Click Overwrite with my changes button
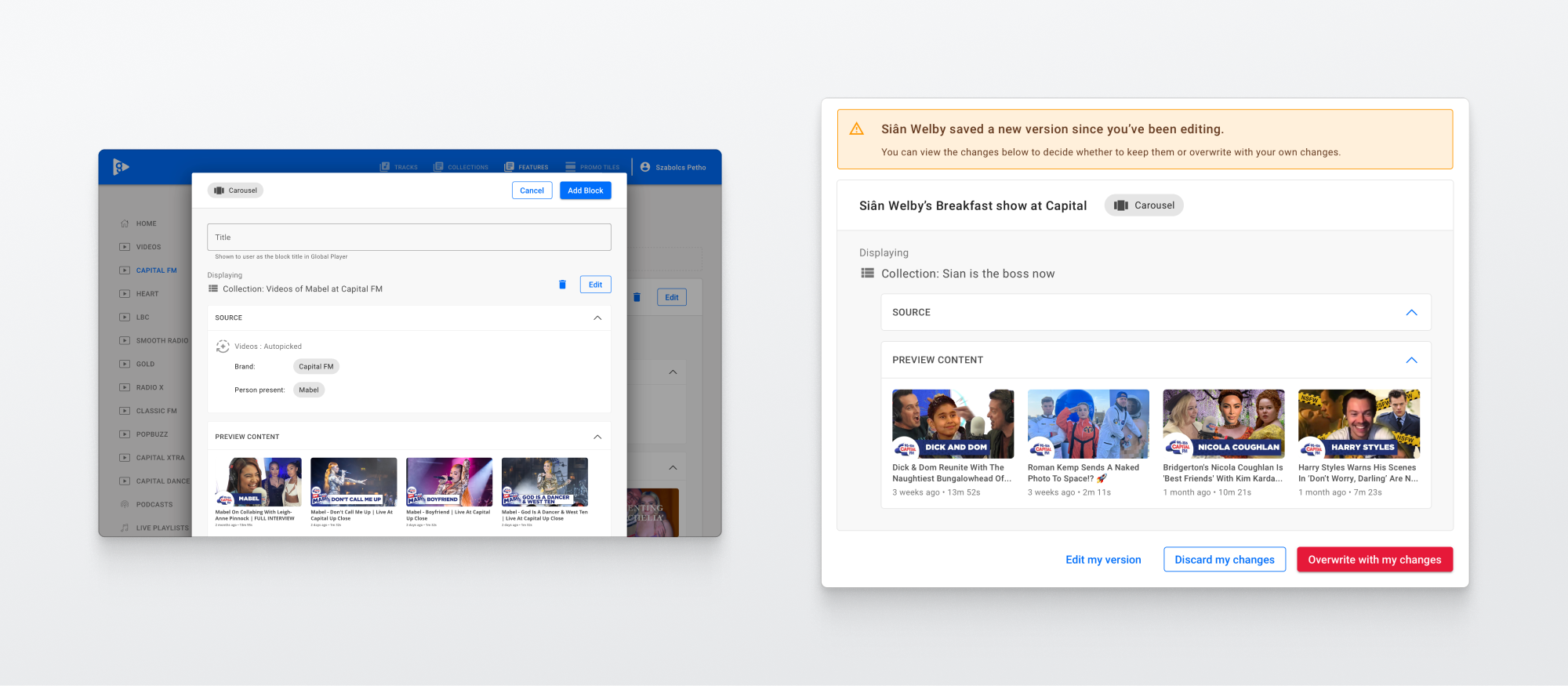This screenshot has height=686, width=1568. coord(1374,560)
